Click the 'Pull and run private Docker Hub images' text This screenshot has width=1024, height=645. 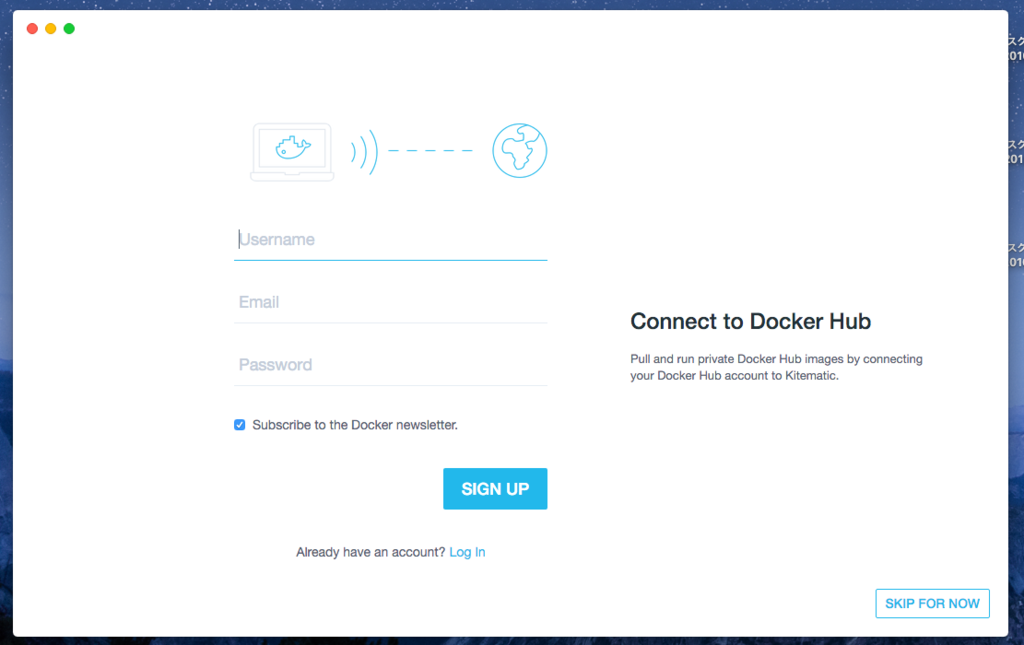pyautogui.click(x=776, y=367)
